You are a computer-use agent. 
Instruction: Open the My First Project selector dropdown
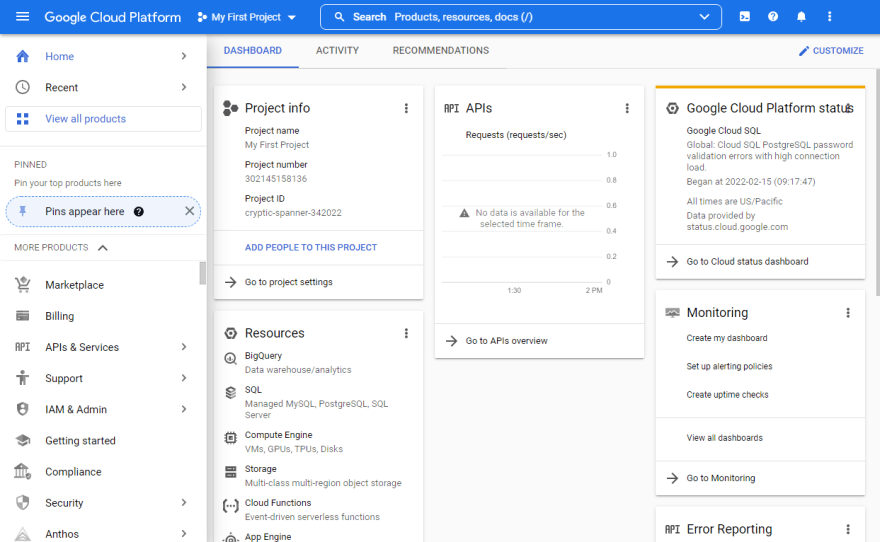pos(246,17)
